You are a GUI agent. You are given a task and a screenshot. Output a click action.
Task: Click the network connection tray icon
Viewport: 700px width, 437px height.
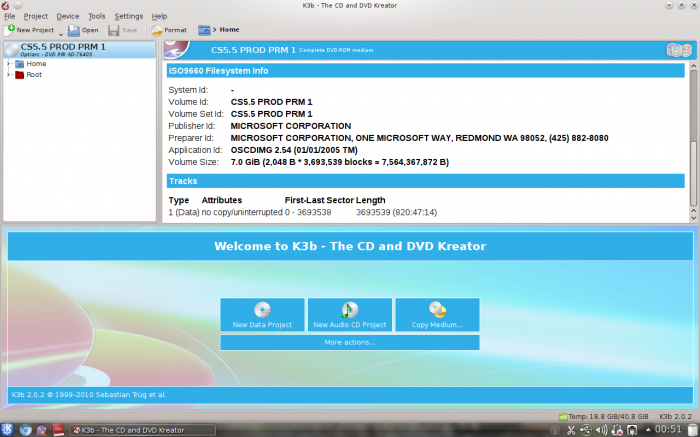pos(617,430)
